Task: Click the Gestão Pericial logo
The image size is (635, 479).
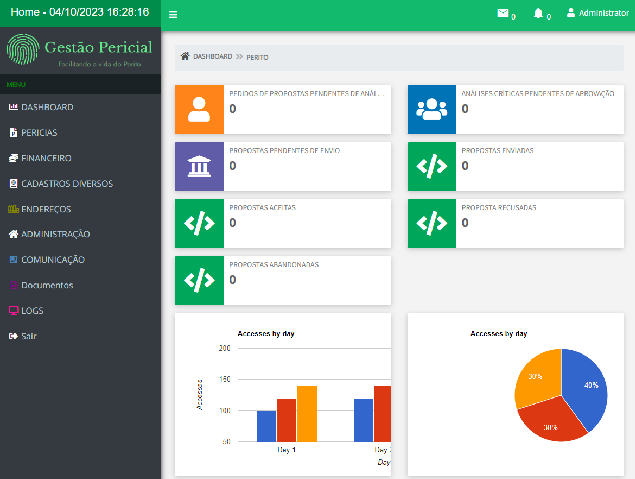Action: pos(80,50)
